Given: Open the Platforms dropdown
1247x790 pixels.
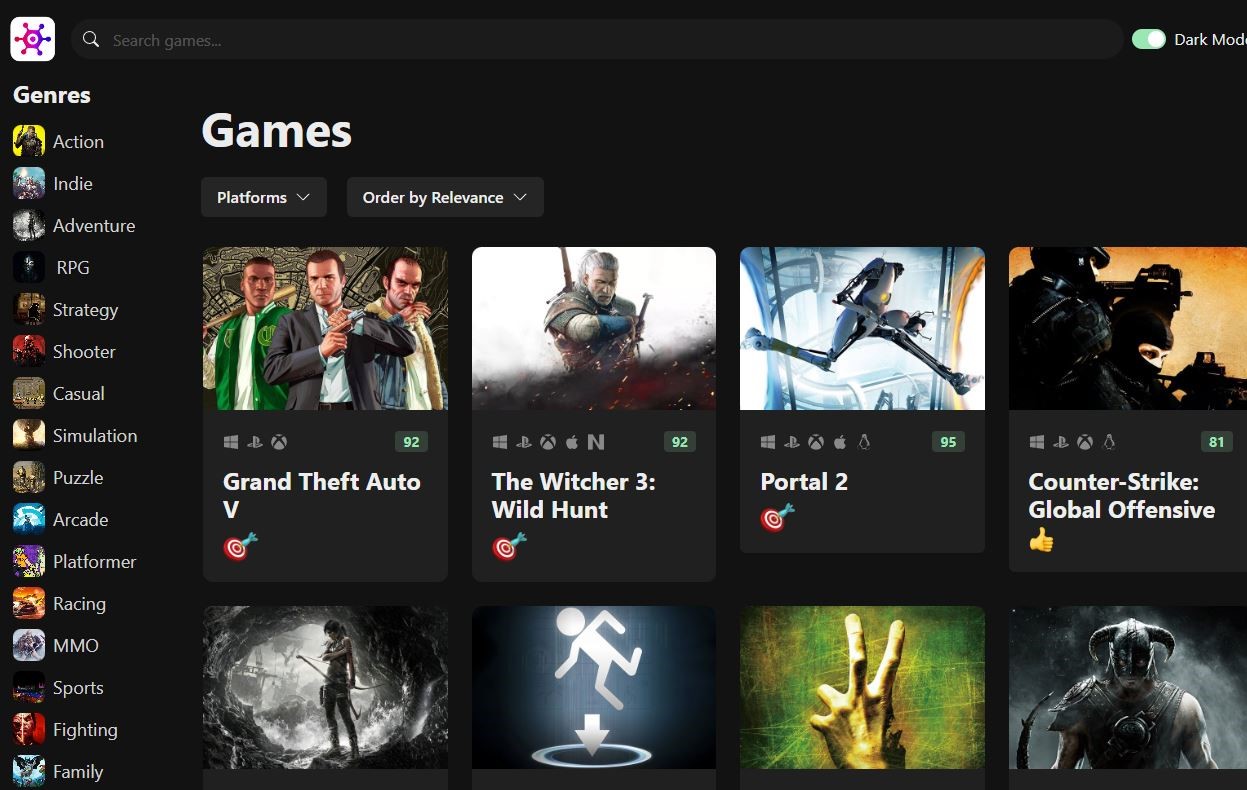Looking at the screenshot, I should [x=264, y=197].
